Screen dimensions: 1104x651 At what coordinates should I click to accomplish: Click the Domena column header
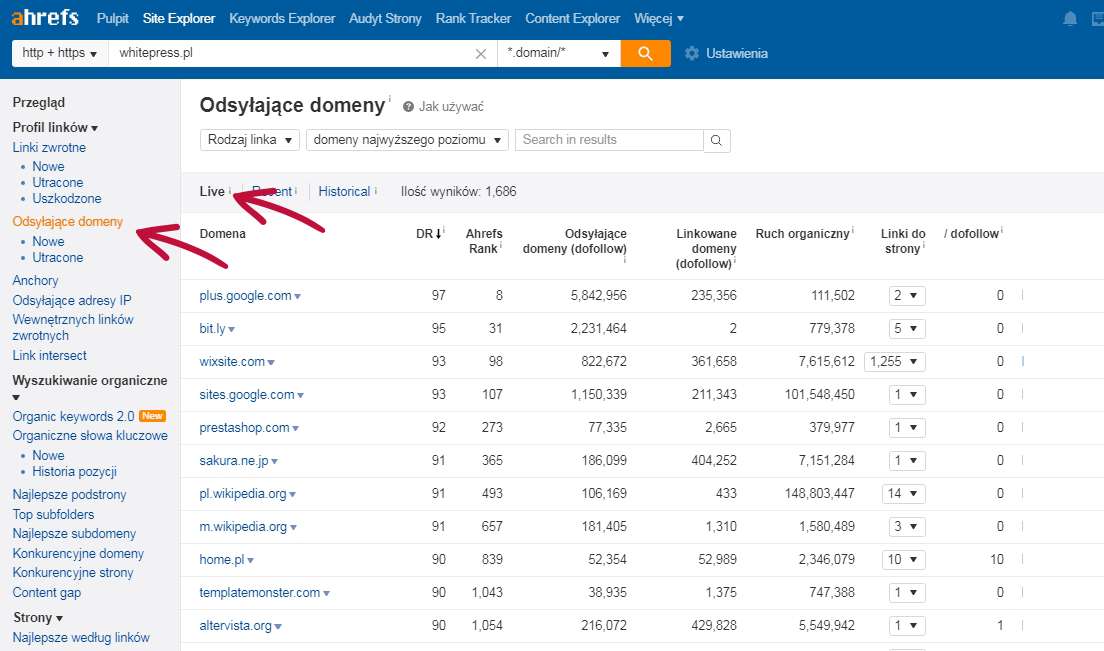coord(222,234)
